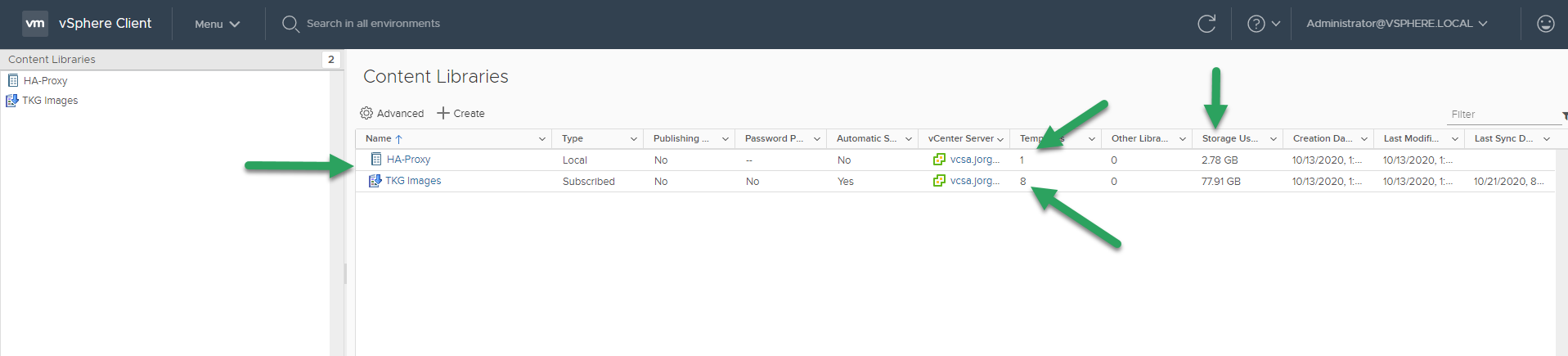
Task: Click the vCenter Server column header
Action: coord(960,138)
